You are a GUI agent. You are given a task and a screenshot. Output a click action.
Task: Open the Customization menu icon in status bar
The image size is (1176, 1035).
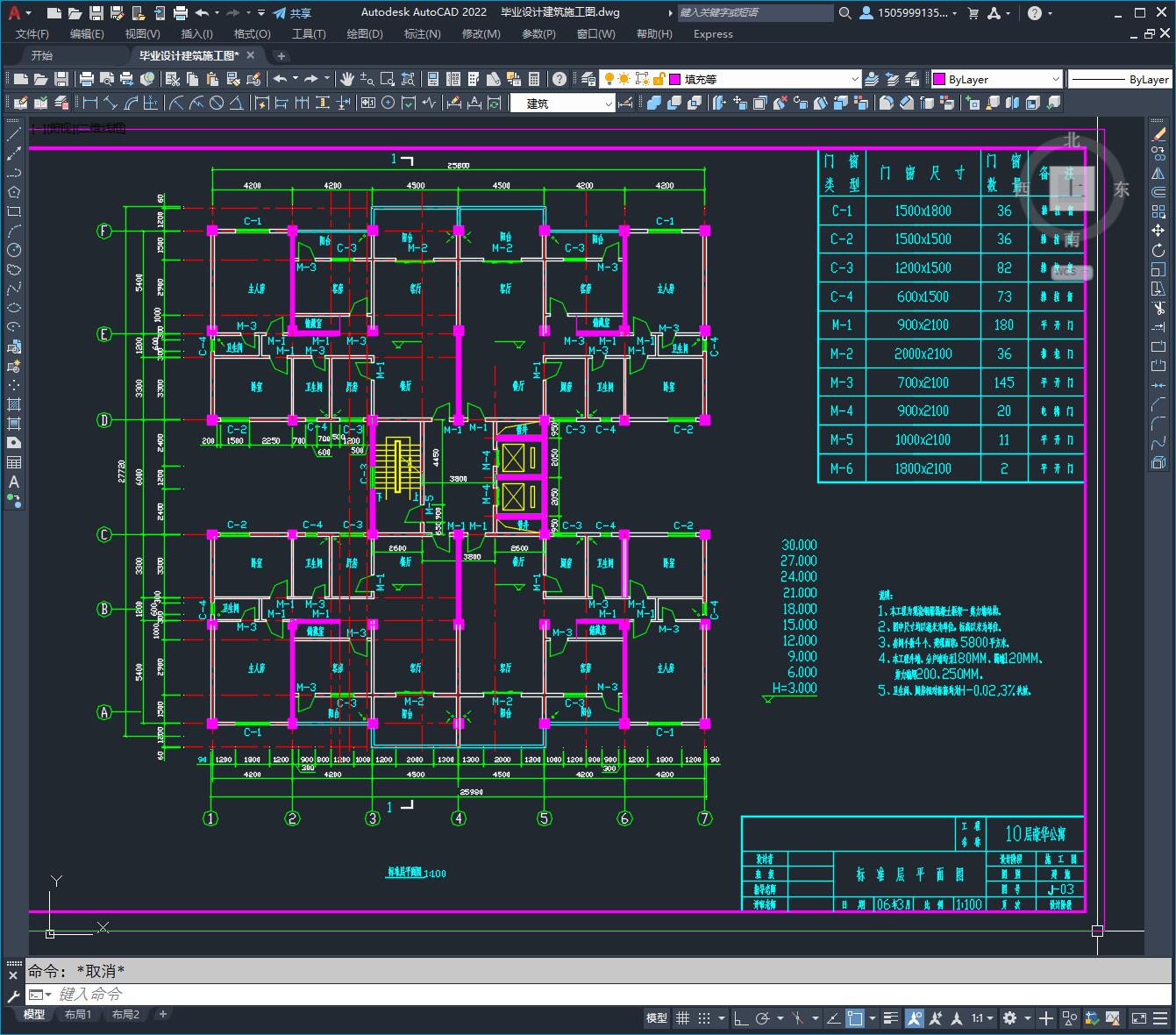(x=1160, y=1018)
